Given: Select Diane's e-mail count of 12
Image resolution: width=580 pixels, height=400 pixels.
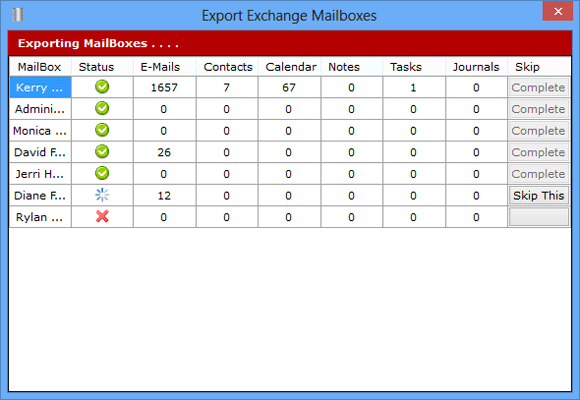Looking at the screenshot, I should [164, 195].
